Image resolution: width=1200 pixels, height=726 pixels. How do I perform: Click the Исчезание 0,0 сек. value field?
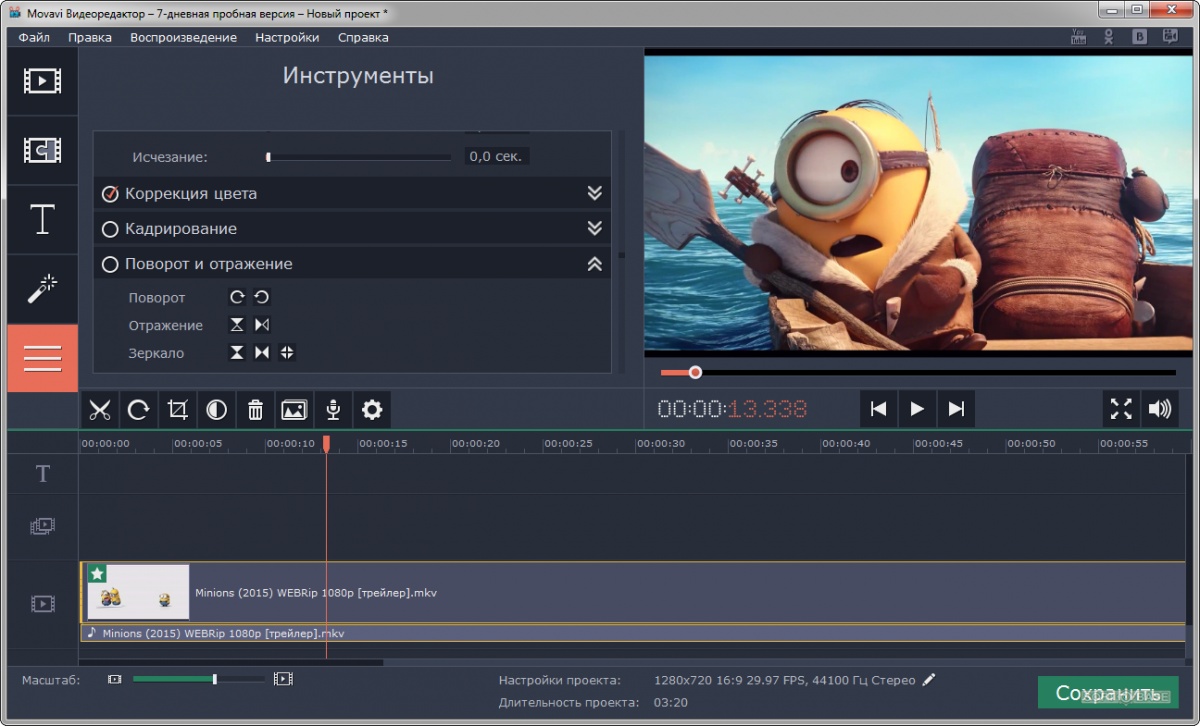click(497, 157)
